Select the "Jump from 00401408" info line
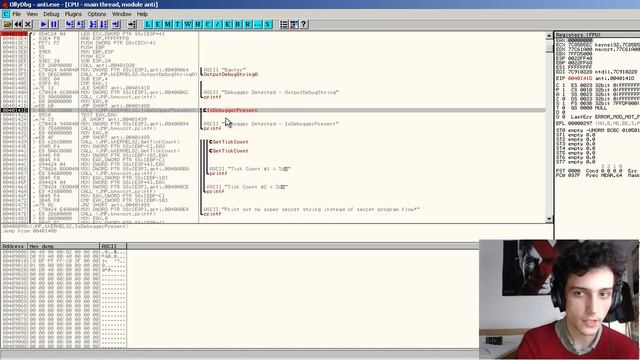 (29, 231)
